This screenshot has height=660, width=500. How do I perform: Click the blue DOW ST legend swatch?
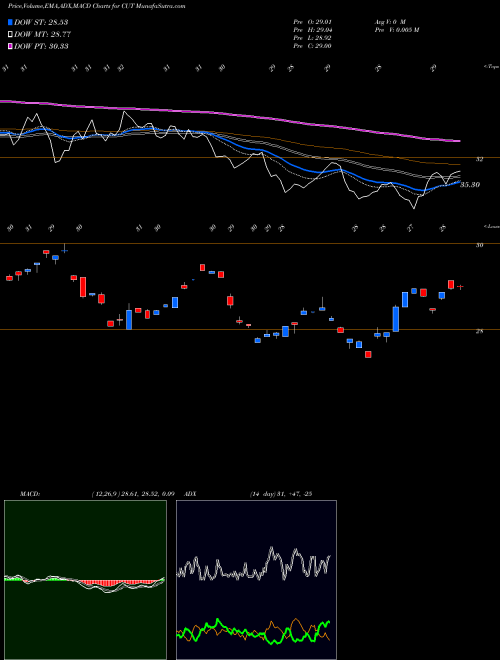pyautogui.click(x=10, y=22)
